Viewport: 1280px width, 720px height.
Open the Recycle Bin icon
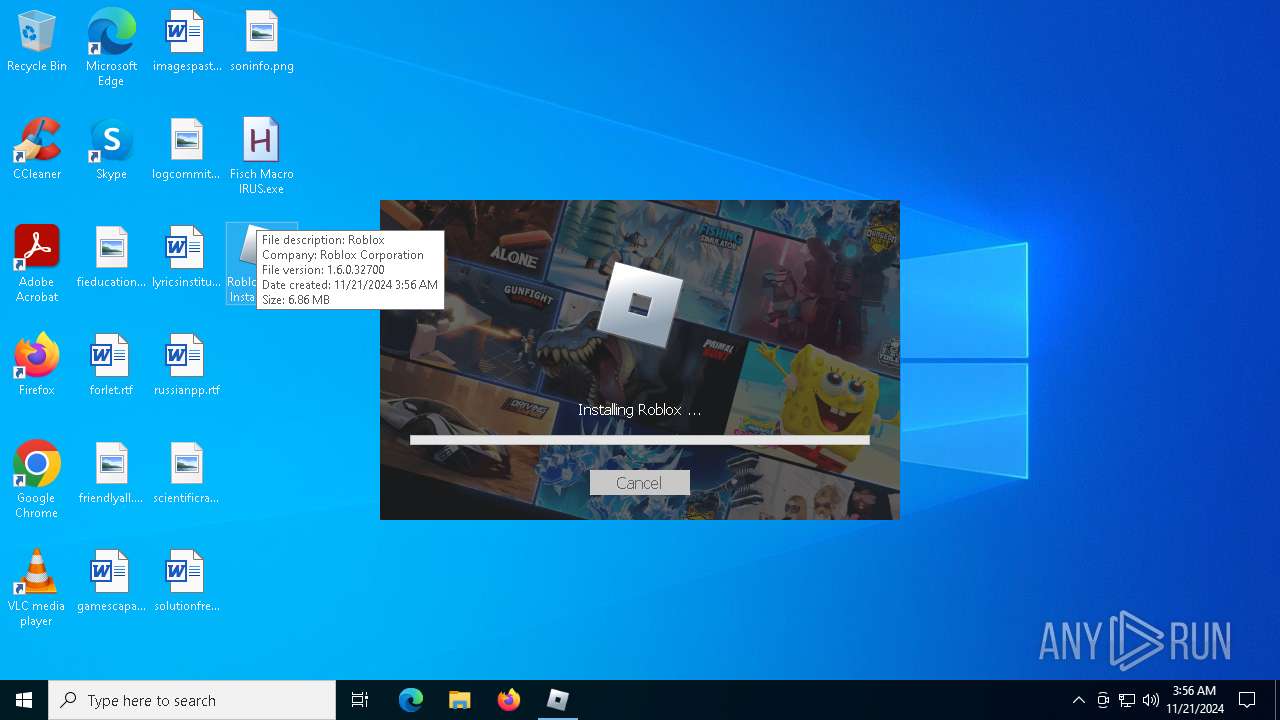click(x=37, y=41)
